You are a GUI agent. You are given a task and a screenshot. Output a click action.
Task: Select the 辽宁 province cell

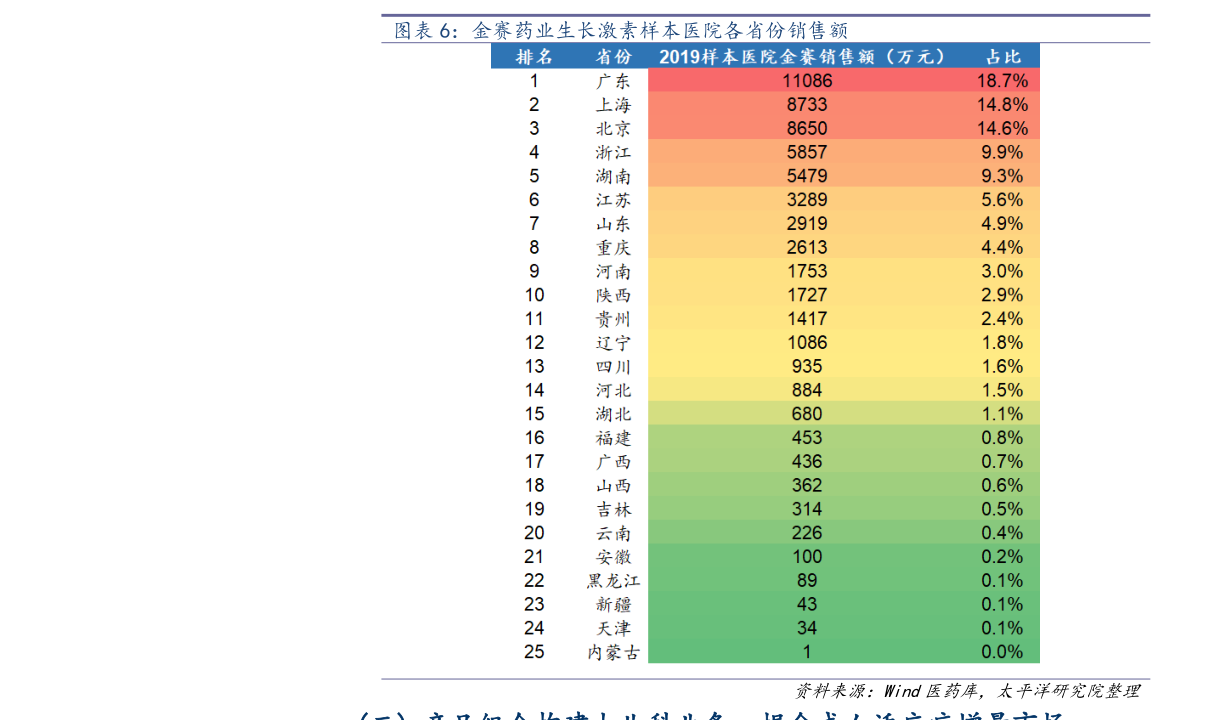tap(613, 343)
